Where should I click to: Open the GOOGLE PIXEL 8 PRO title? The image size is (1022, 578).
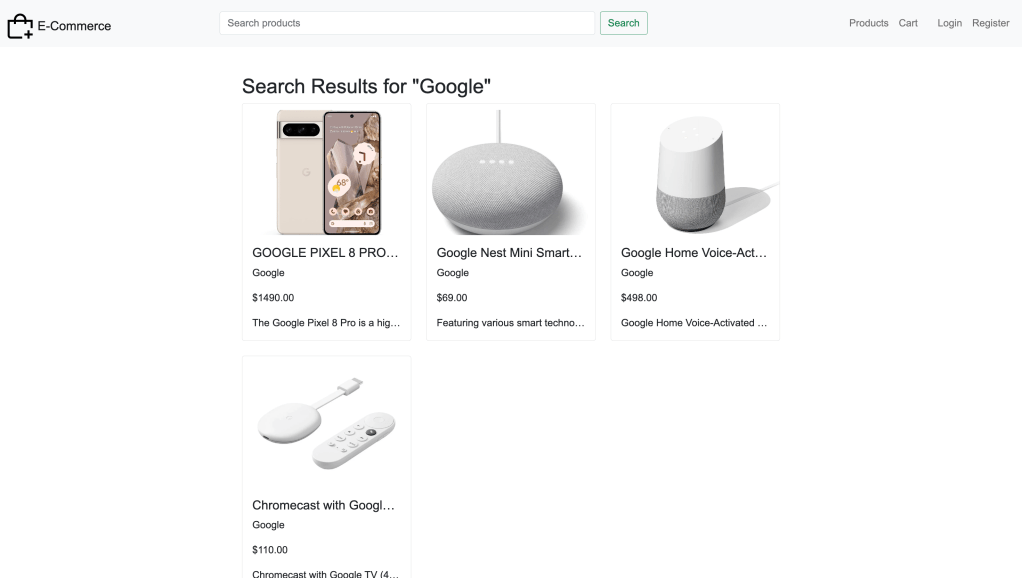325,253
